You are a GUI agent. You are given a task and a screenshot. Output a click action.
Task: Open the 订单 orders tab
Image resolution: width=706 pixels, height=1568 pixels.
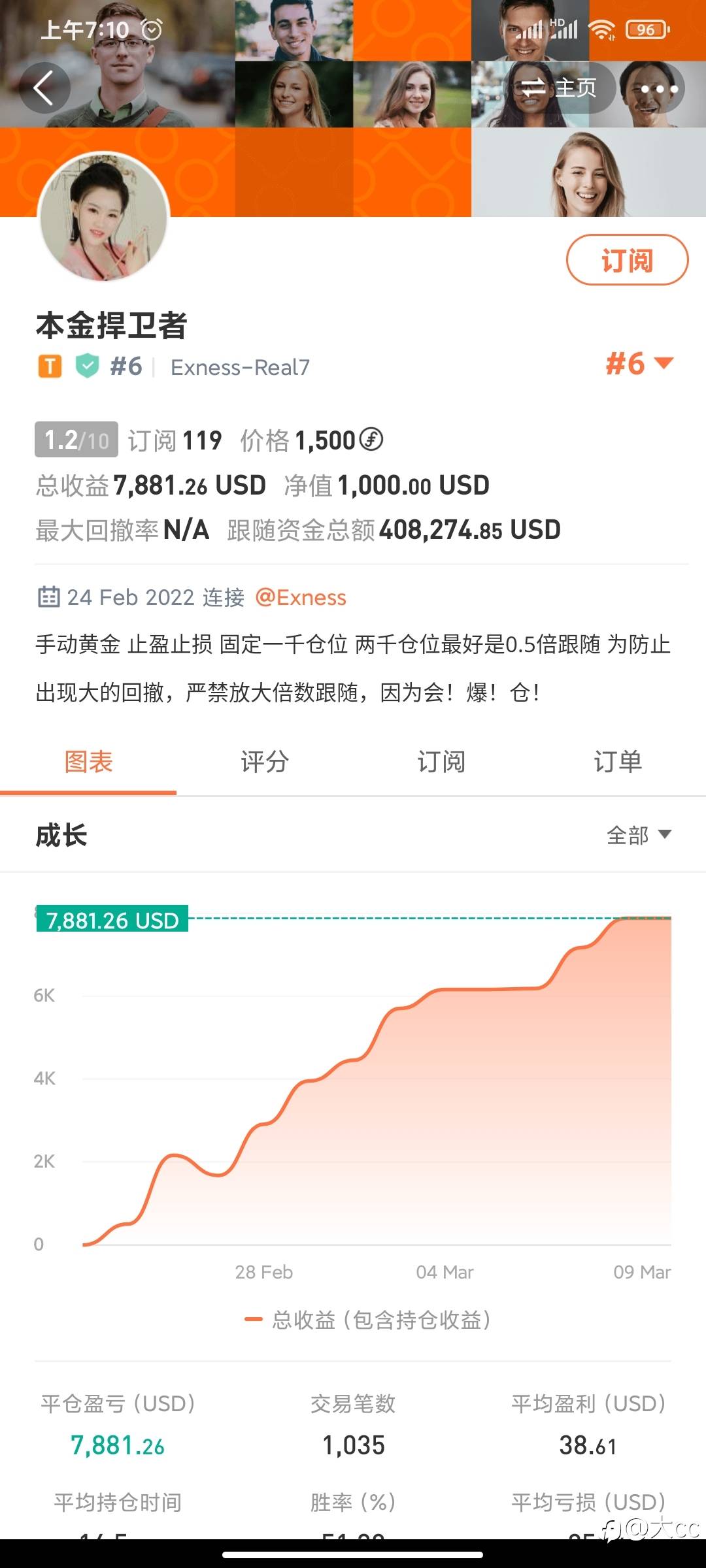coord(618,762)
